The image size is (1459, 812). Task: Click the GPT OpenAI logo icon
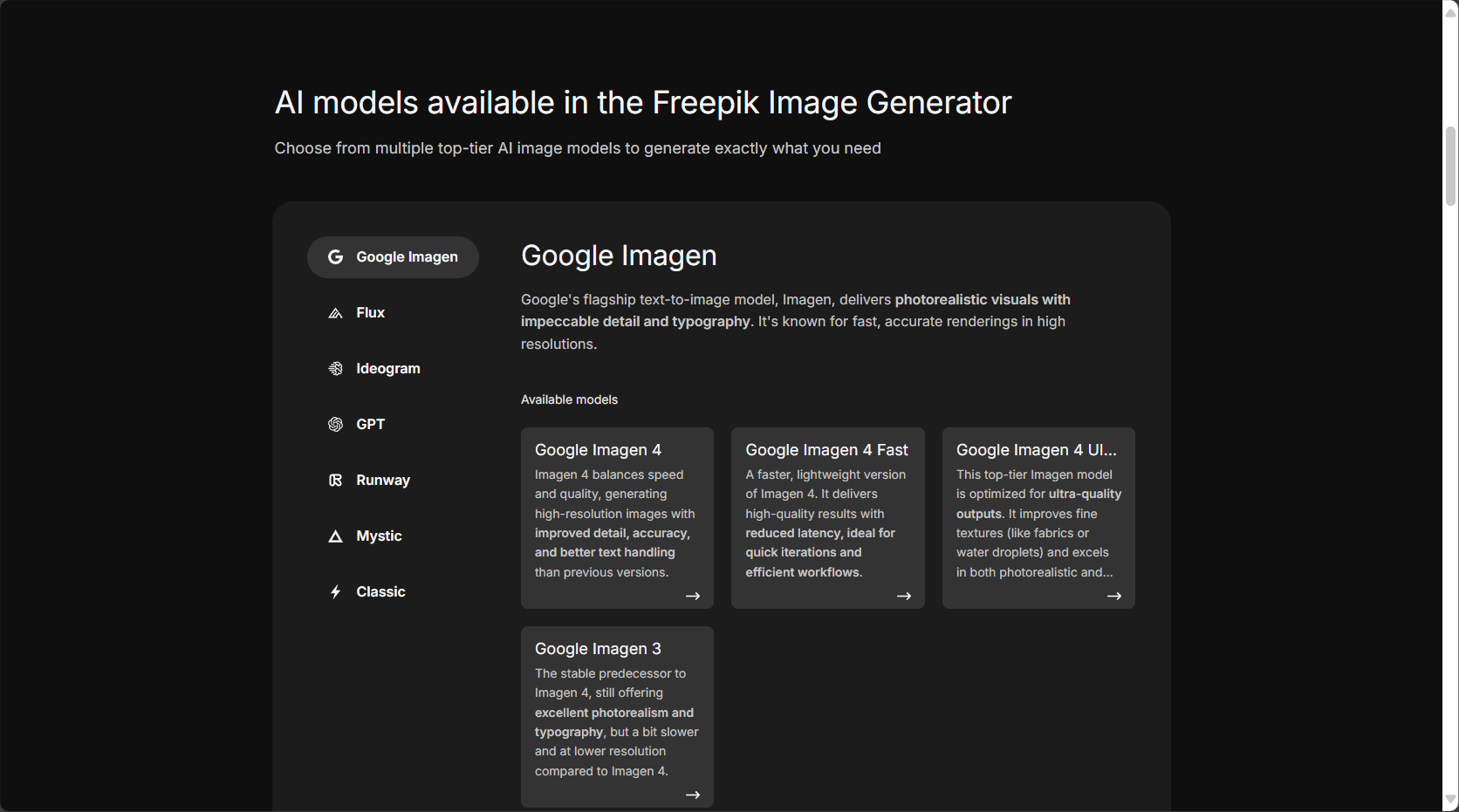point(335,425)
